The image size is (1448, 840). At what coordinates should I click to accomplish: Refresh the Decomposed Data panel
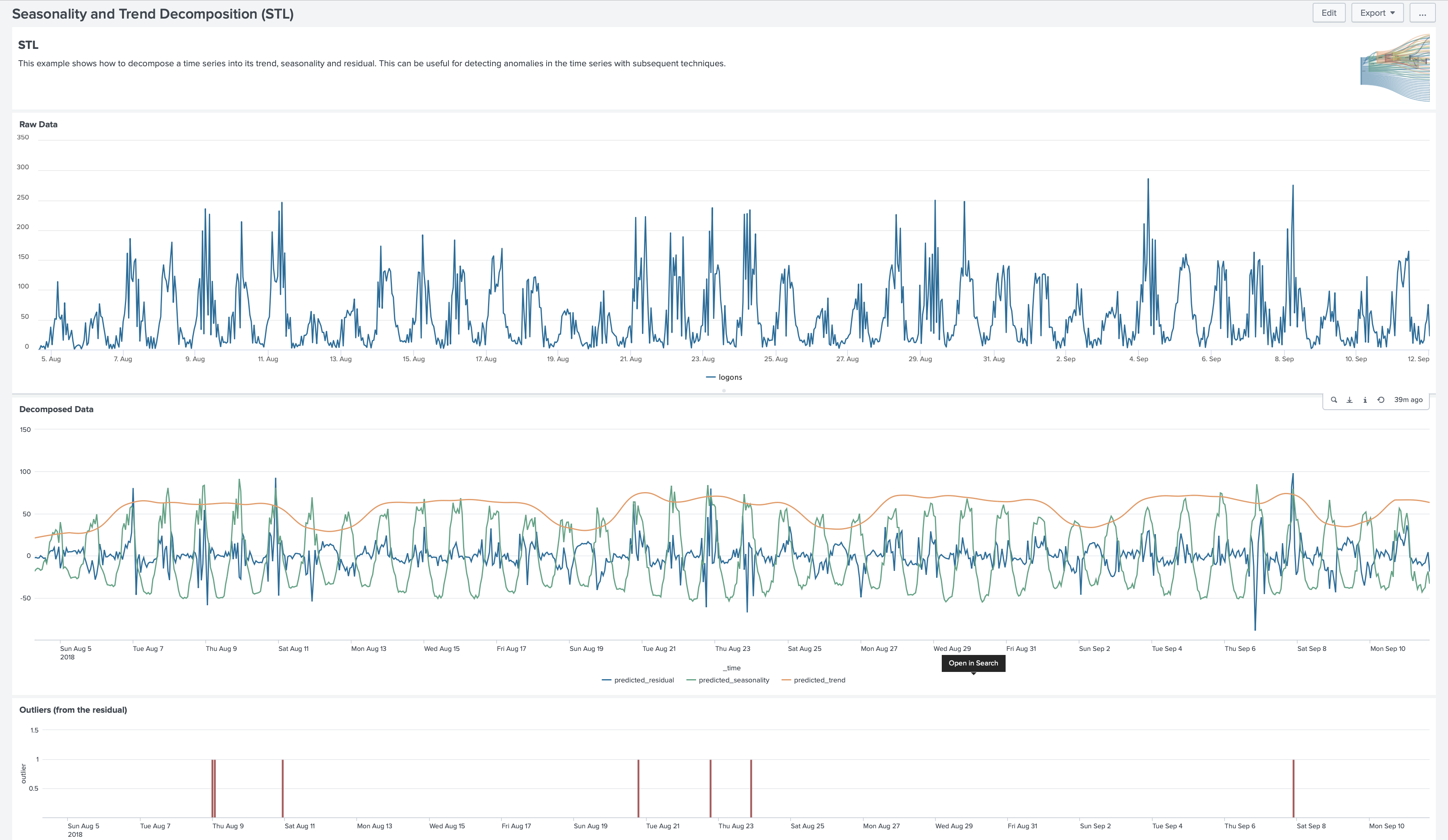pos(1381,400)
